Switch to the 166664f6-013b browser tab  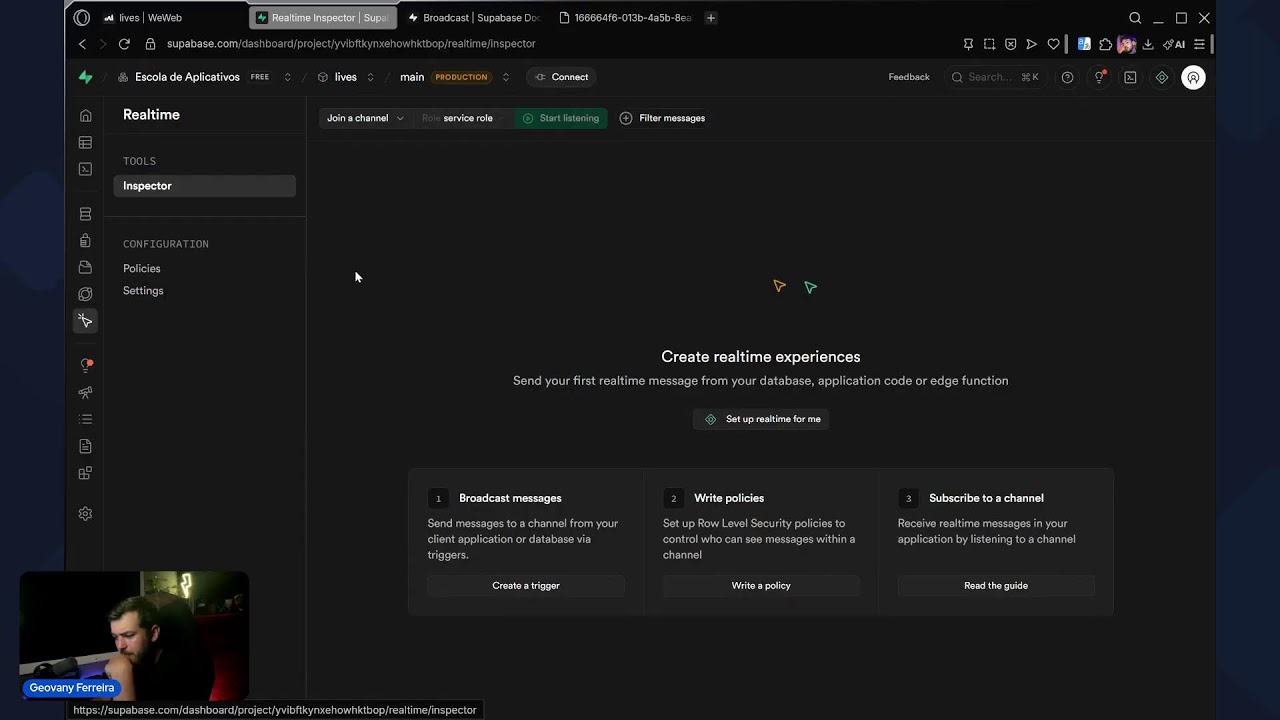tap(625, 18)
